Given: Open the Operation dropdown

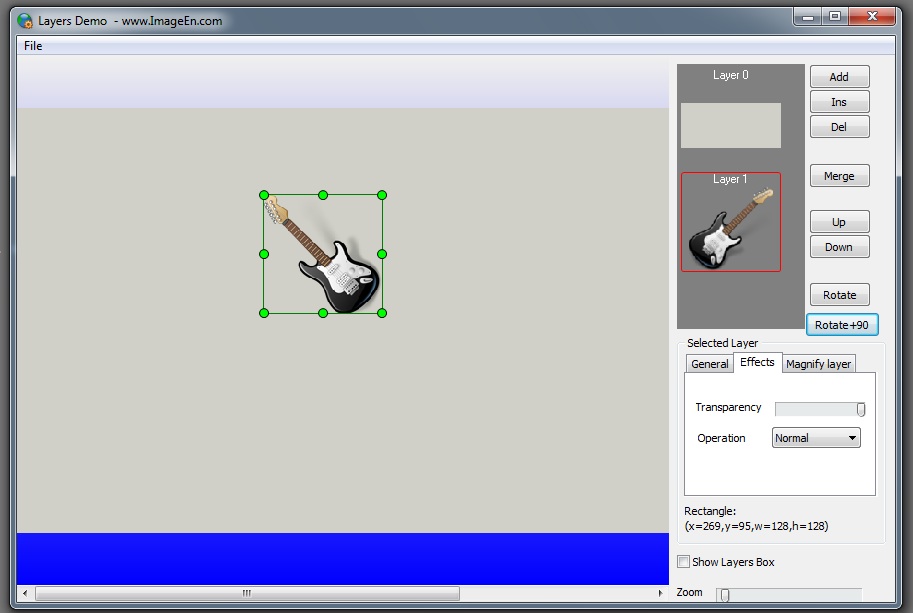Looking at the screenshot, I should click(816, 438).
